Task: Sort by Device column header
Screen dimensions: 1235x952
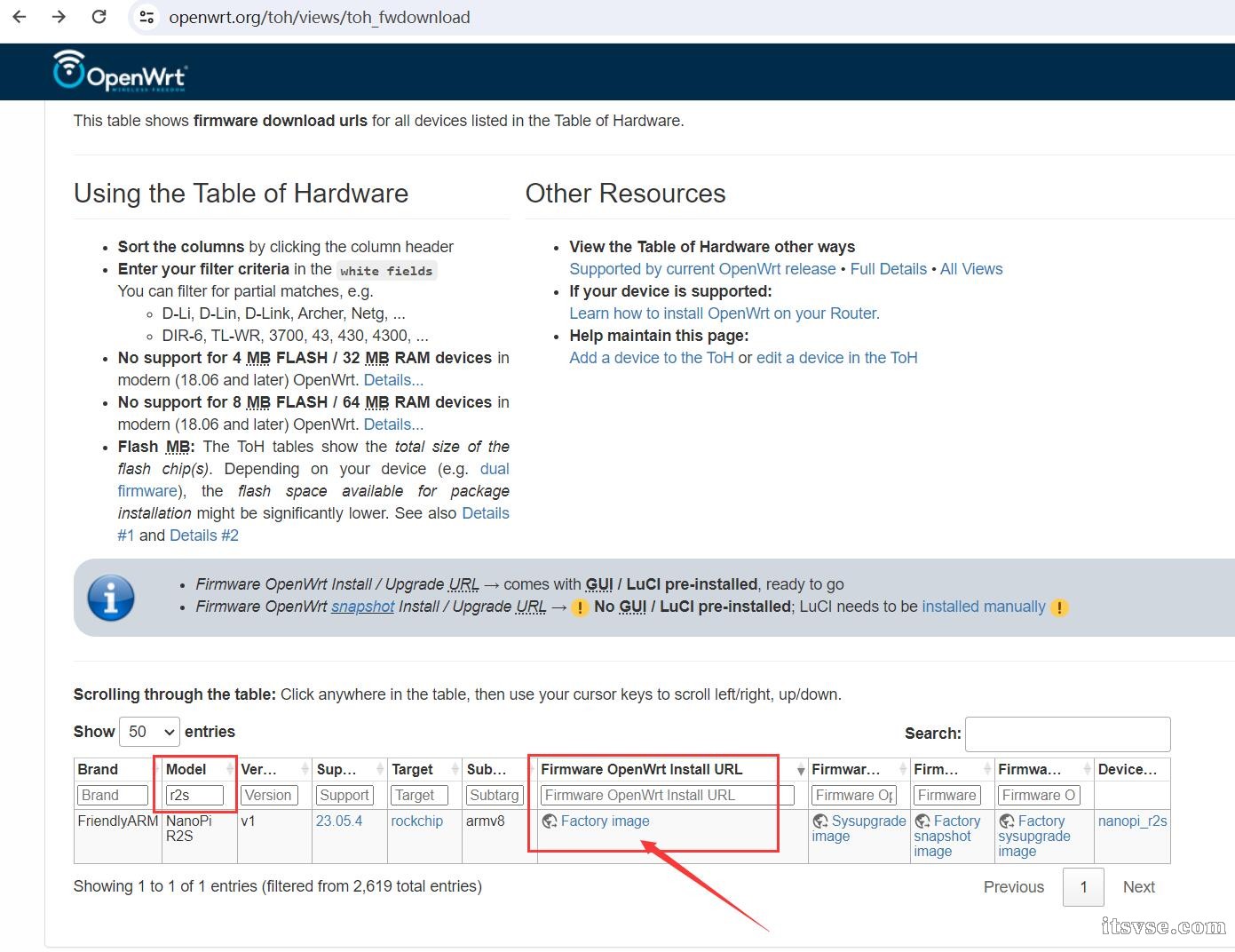Action: [x=1132, y=769]
